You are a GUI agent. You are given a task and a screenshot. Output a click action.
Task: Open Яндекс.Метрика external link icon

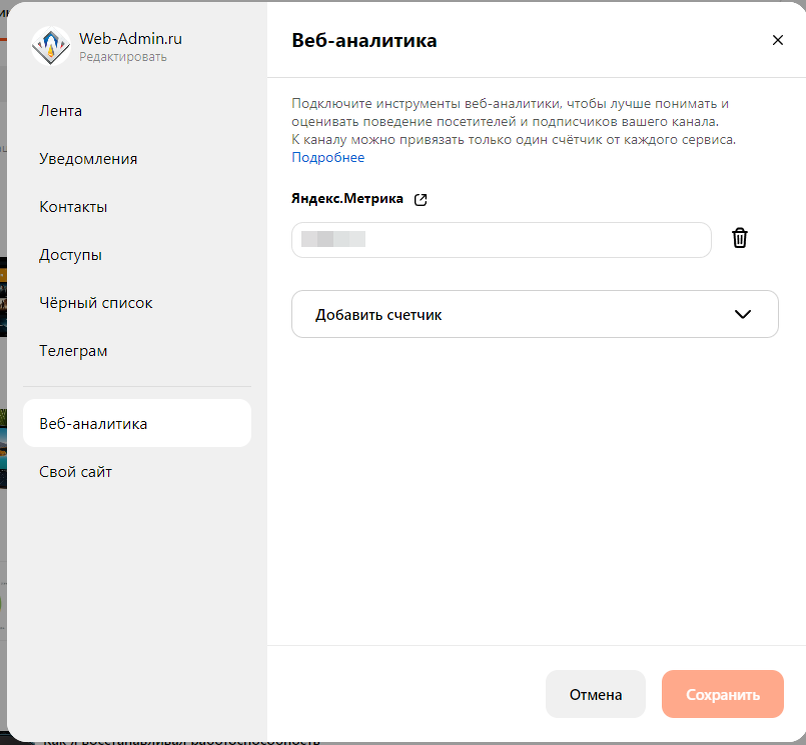(420, 199)
